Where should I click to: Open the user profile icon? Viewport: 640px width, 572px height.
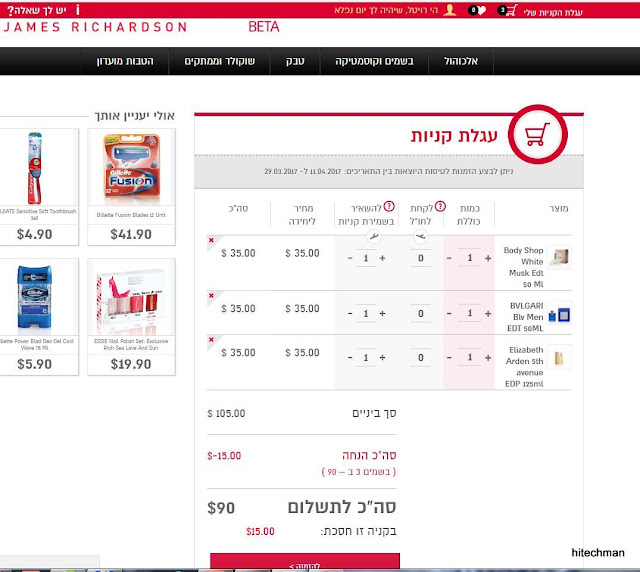tap(450, 10)
